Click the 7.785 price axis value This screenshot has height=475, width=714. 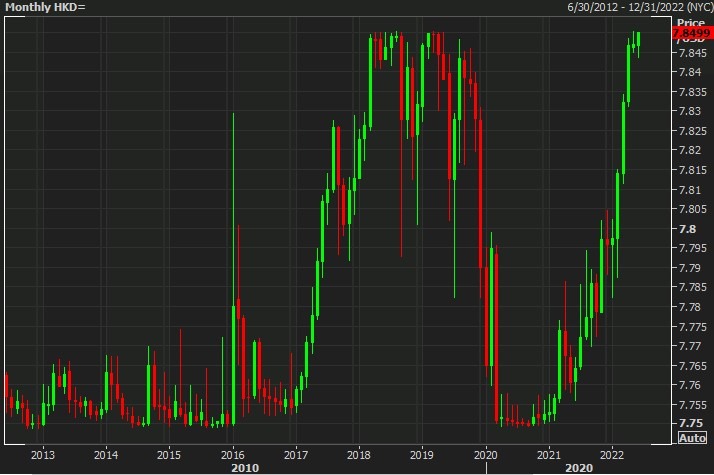693,287
